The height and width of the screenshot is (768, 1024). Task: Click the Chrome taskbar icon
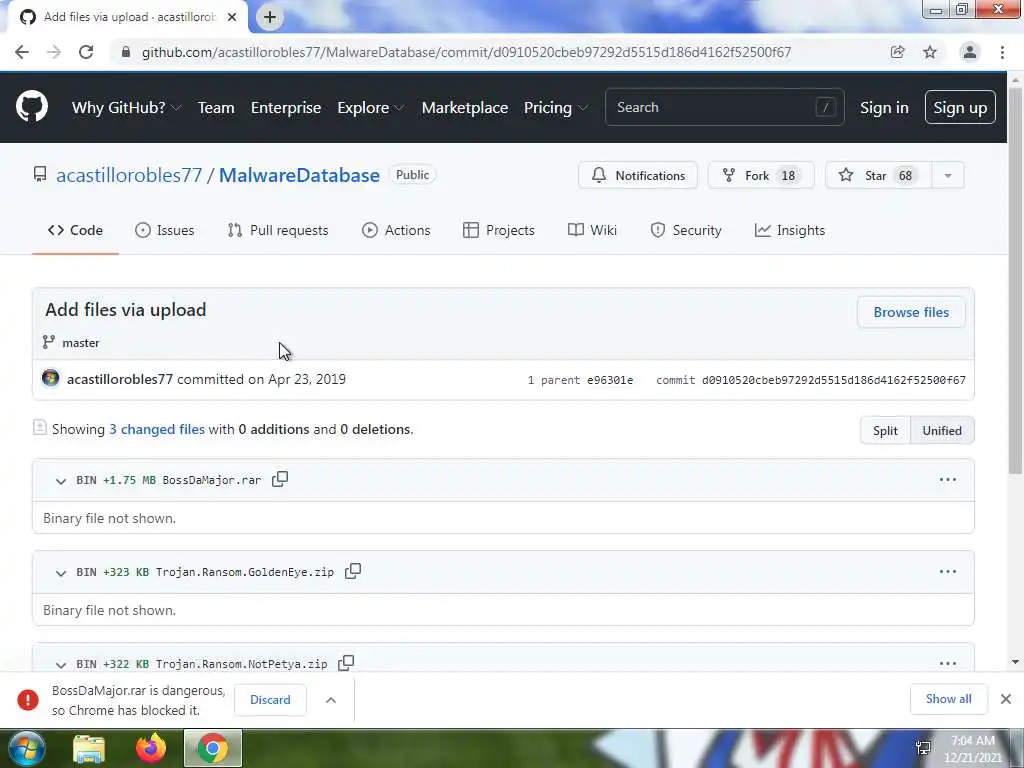click(x=213, y=748)
